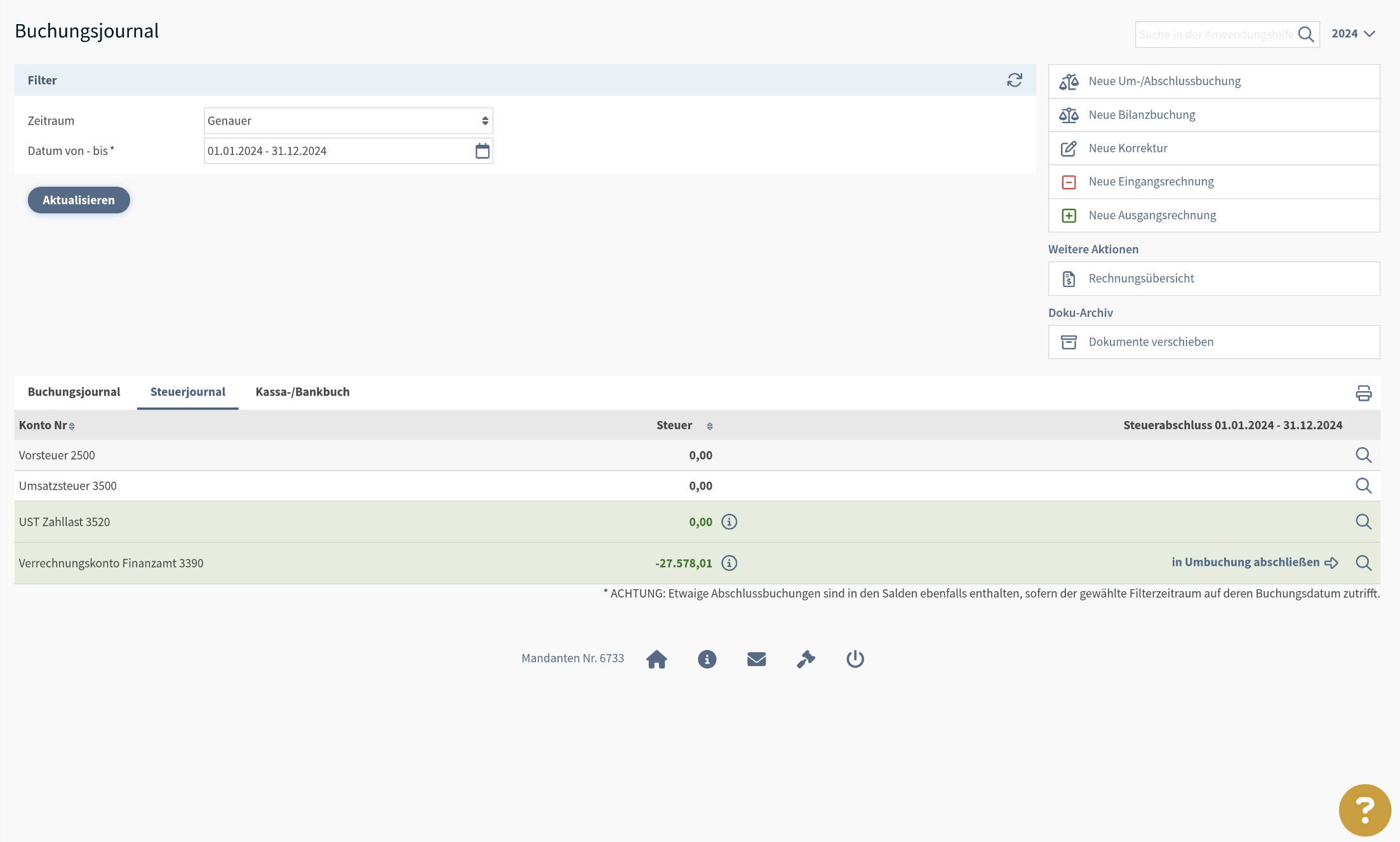Switch to the Kassa-/Bankbuch tab
Screen dimensions: 1400x842
[x=302, y=392]
